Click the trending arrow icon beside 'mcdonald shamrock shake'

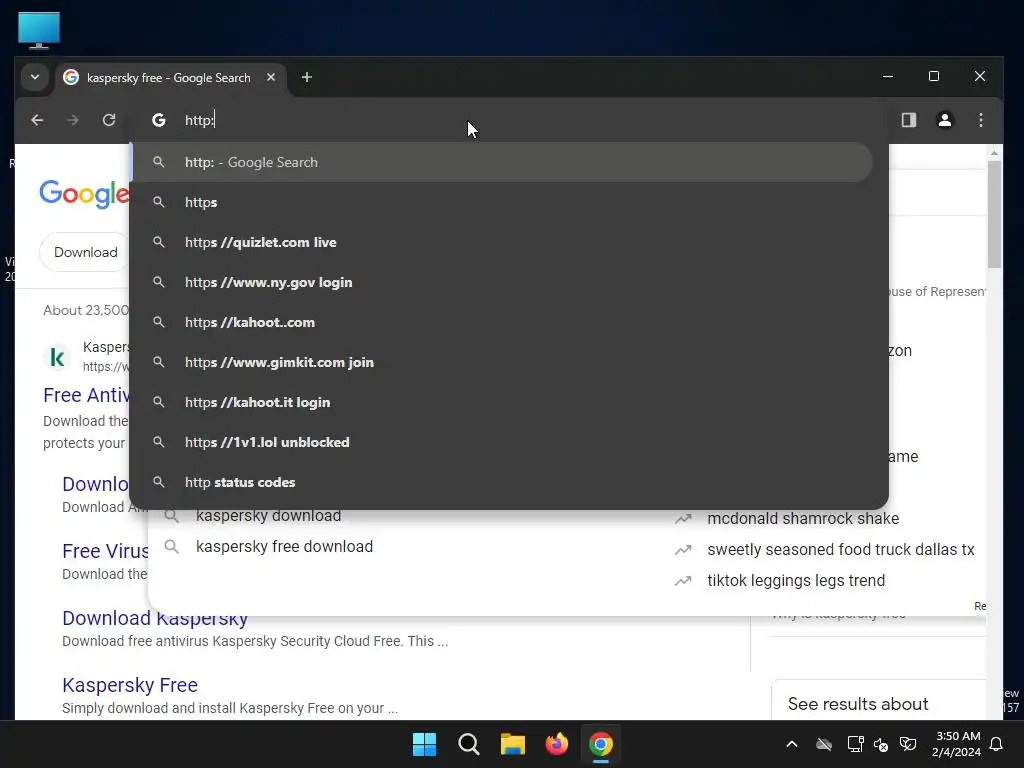(x=683, y=519)
